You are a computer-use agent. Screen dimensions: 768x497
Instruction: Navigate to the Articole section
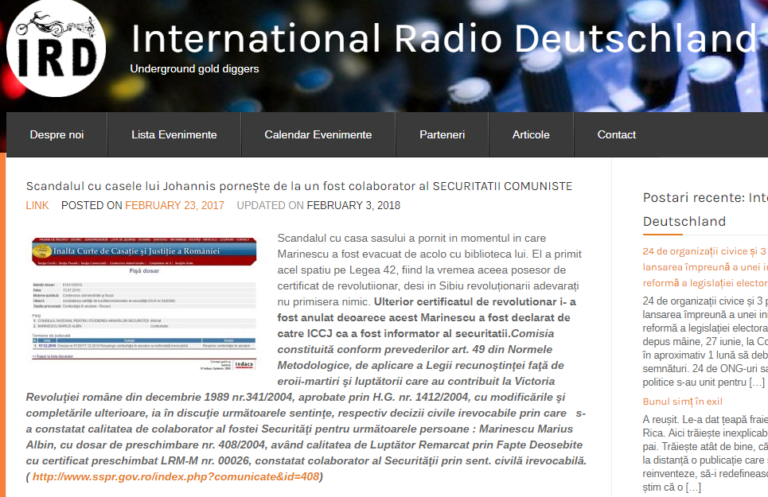531,135
